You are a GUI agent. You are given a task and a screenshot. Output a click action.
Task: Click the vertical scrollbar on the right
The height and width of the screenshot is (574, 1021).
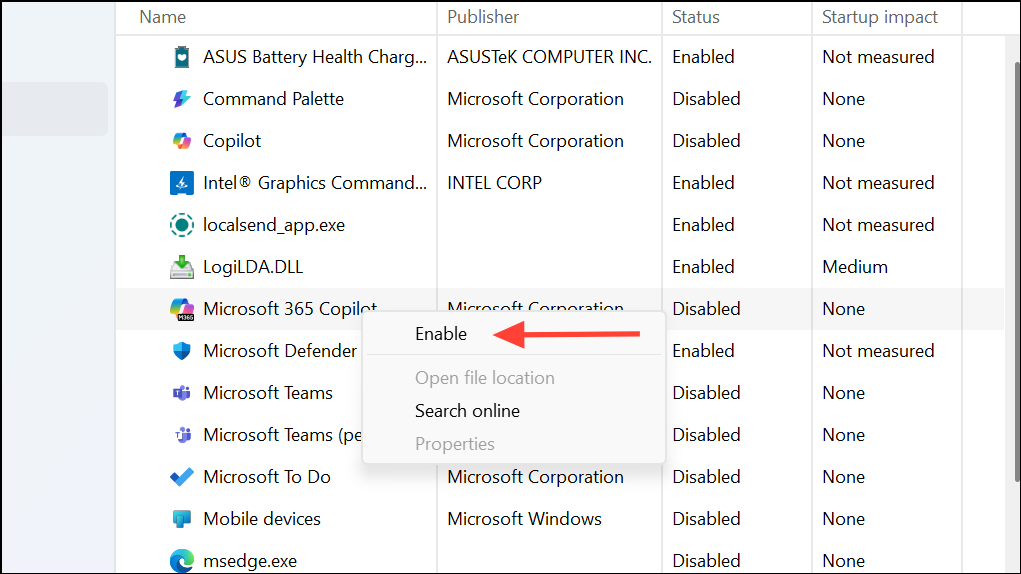point(1016,272)
